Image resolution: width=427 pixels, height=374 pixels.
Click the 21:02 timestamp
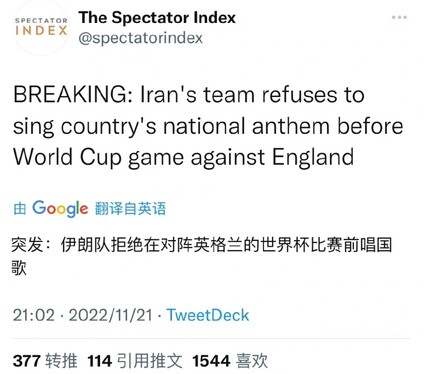[x=34, y=315]
